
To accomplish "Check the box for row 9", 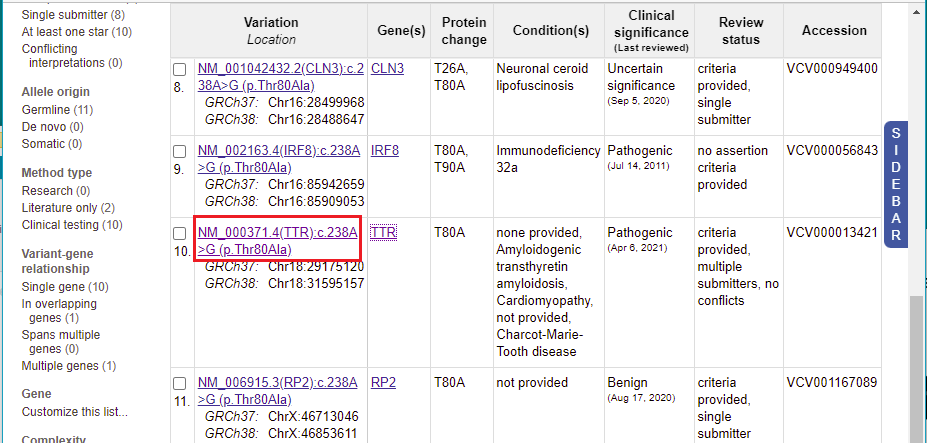I will 180,152.
